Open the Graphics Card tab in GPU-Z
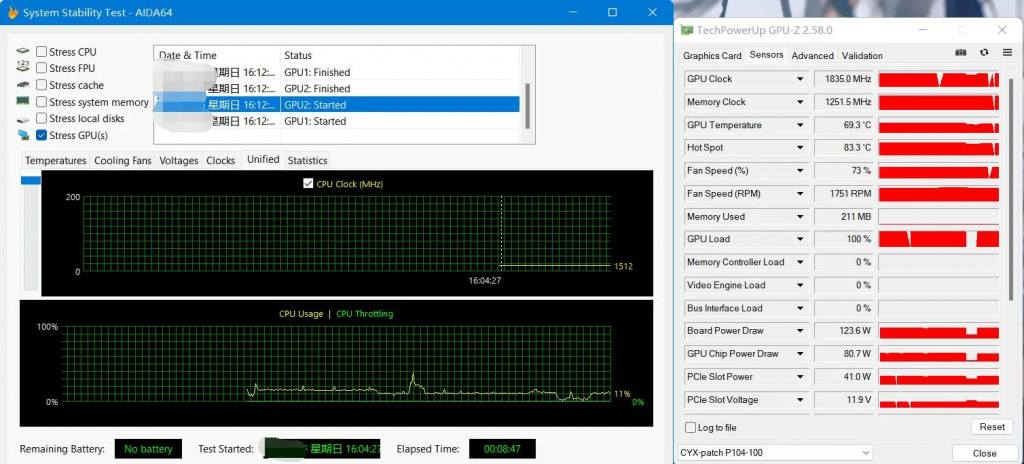 pyautogui.click(x=712, y=56)
